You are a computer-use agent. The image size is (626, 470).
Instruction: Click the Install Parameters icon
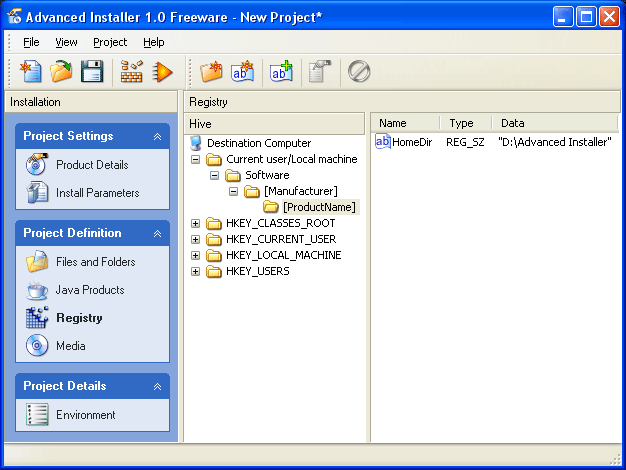(37, 192)
